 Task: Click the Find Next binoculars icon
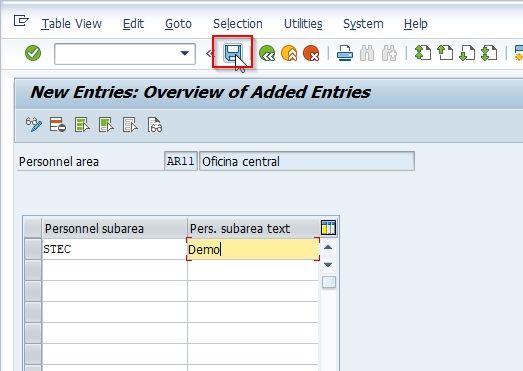click(x=389, y=53)
